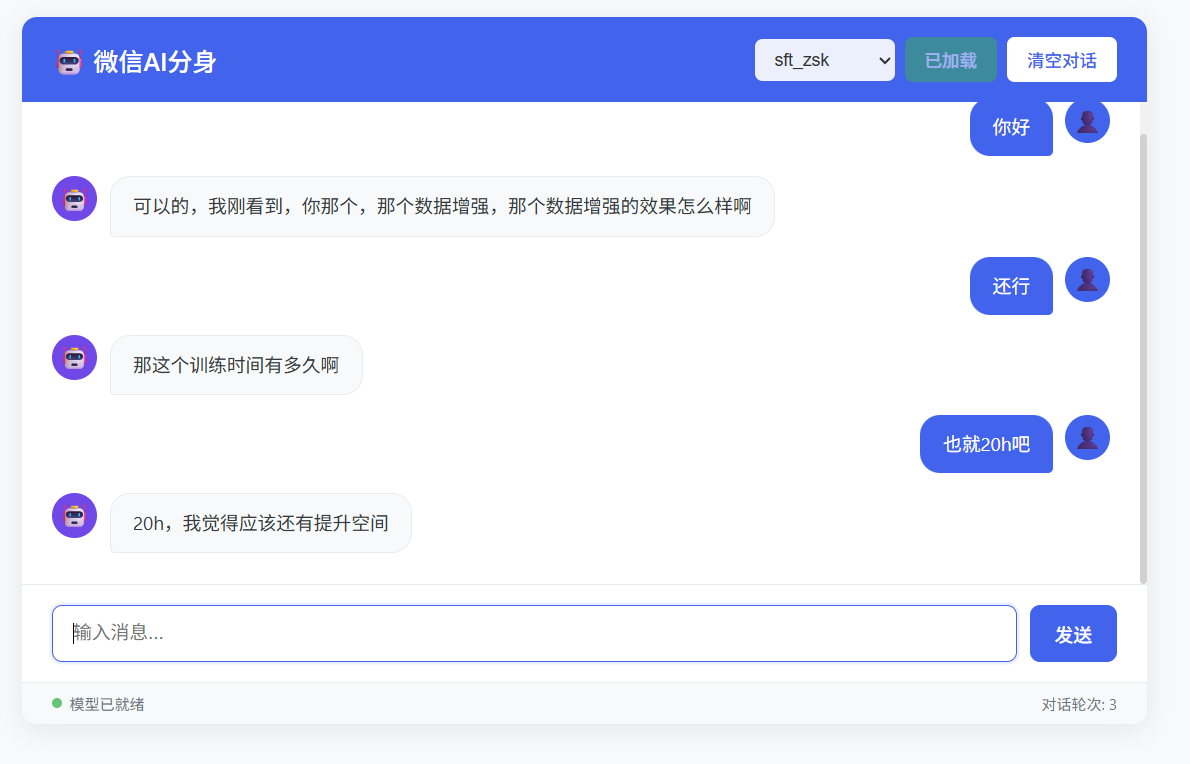Click the 发送 send button
This screenshot has width=1190, height=764.
pyautogui.click(x=1073, y=633)
